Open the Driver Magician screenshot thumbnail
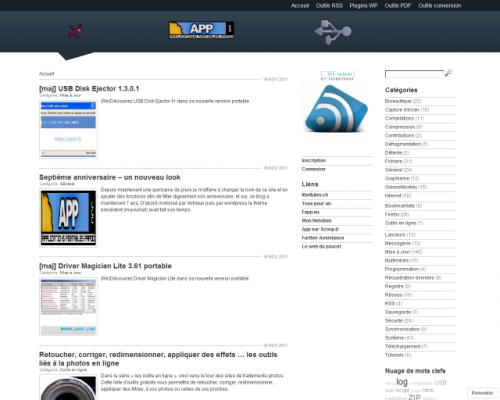This screenshot has width=500, height=400. pos(68,307)
